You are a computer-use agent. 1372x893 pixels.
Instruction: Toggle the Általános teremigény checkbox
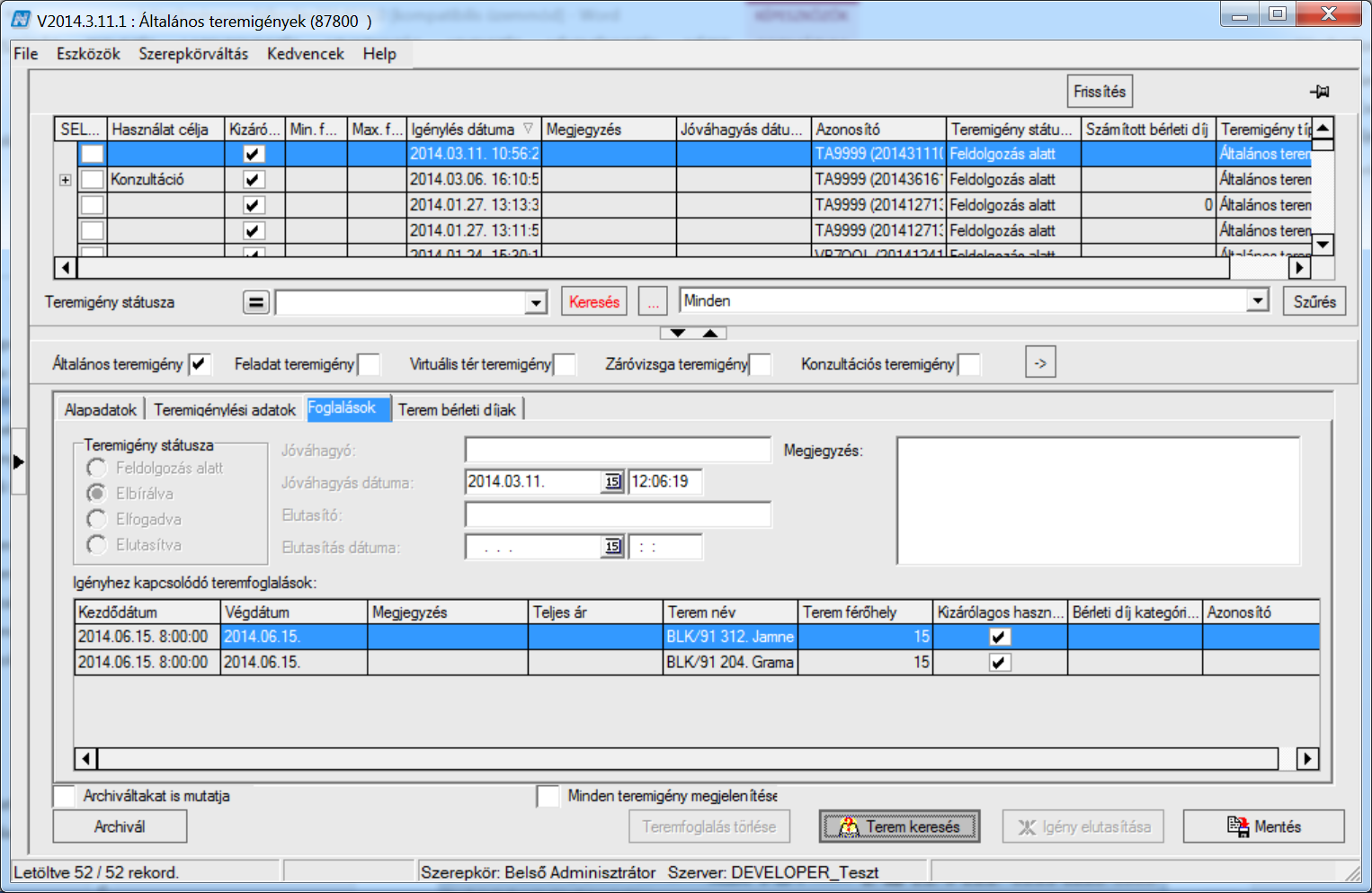199,364
